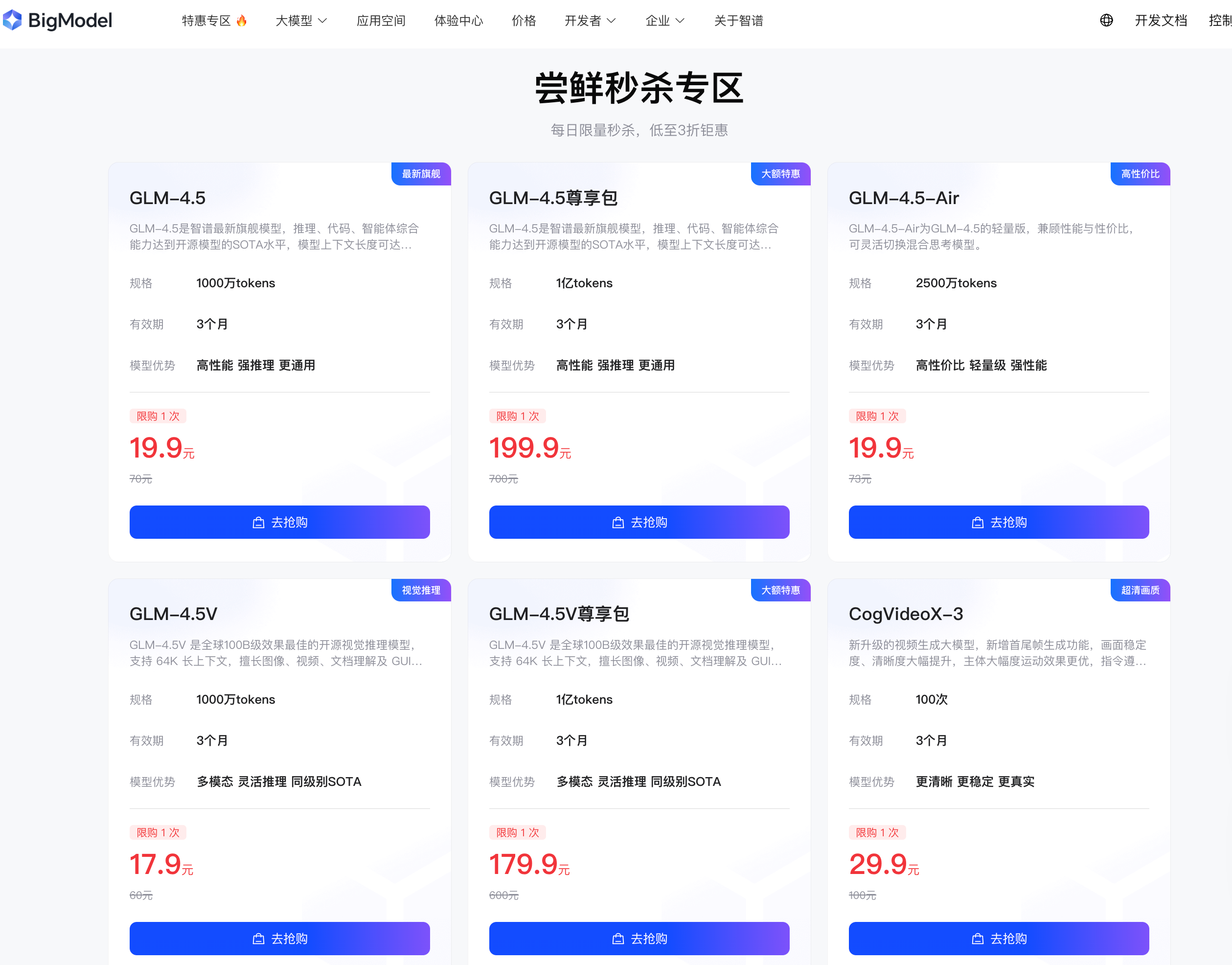Go to 体验中心 in navigation
1232x965 pixels.
coord(458,21)
